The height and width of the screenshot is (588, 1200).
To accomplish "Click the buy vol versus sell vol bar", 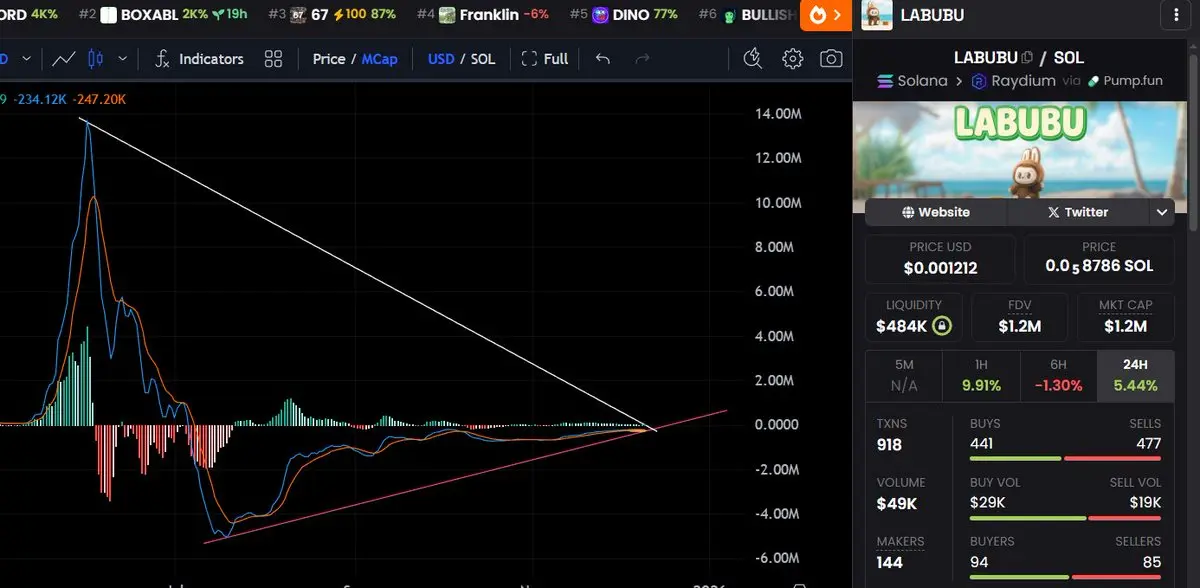I will (1066, 518).
